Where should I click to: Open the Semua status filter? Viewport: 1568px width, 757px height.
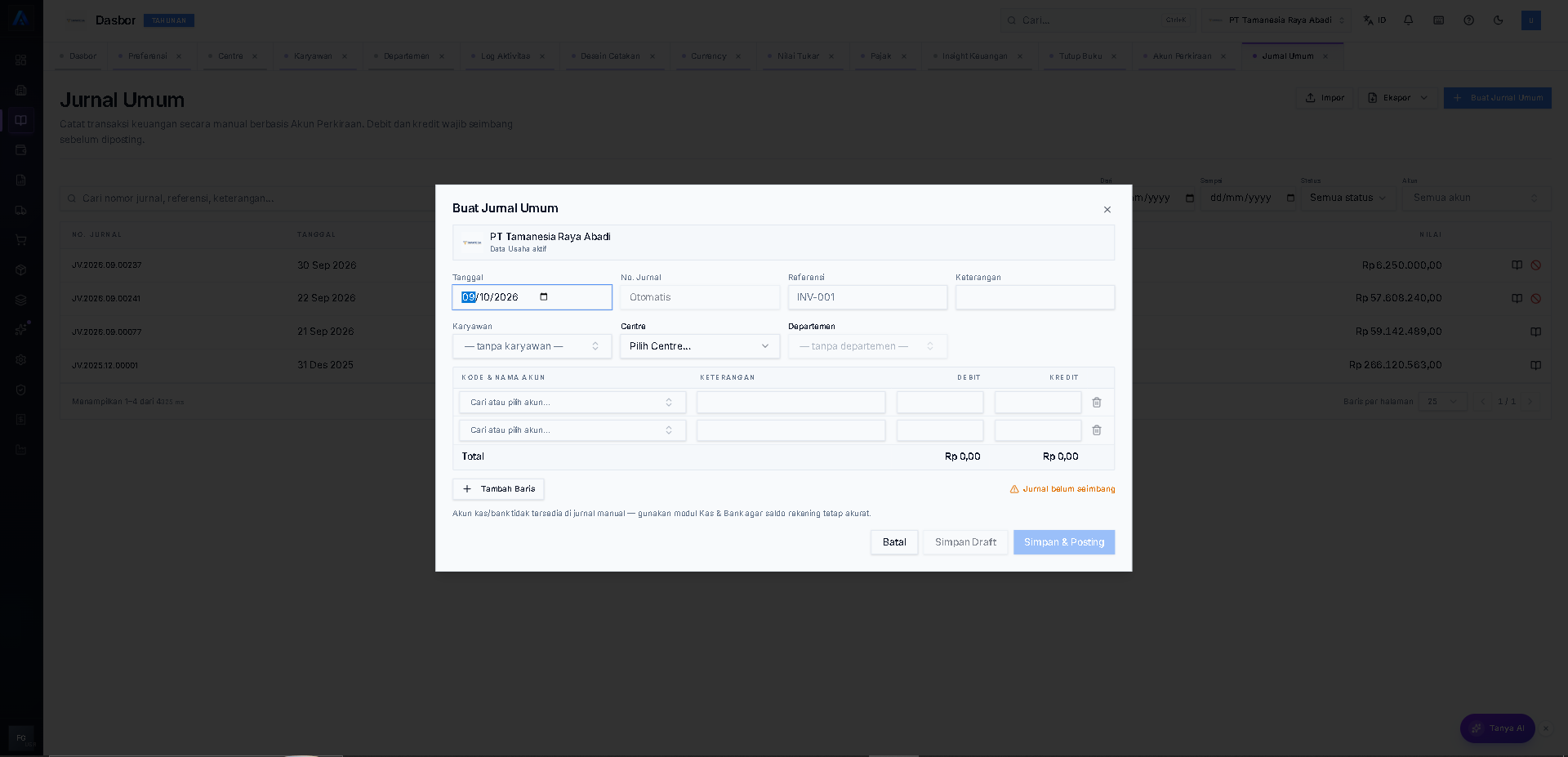[1348, 198]
